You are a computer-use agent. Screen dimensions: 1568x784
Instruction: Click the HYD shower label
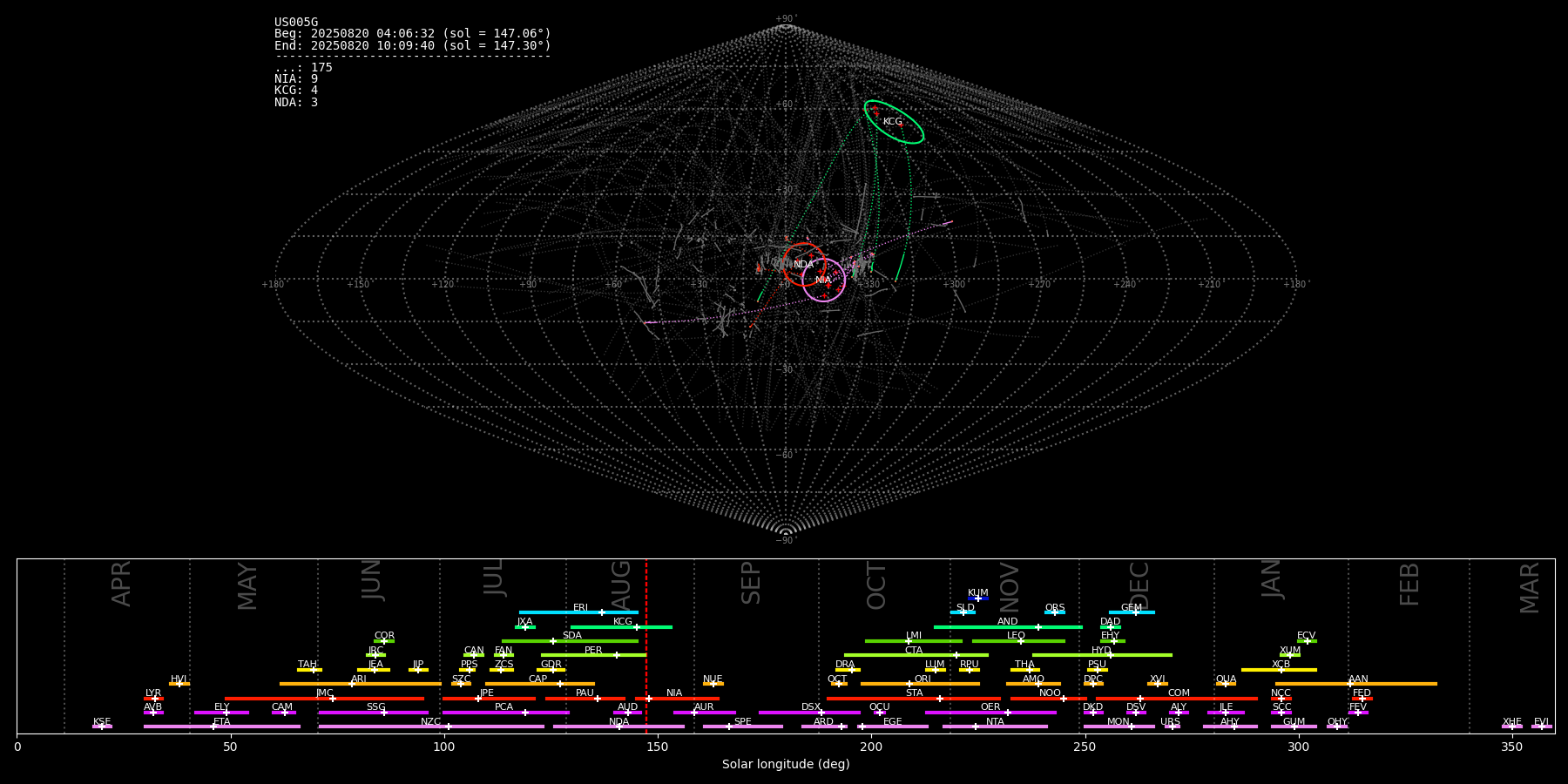[1102, 651]
